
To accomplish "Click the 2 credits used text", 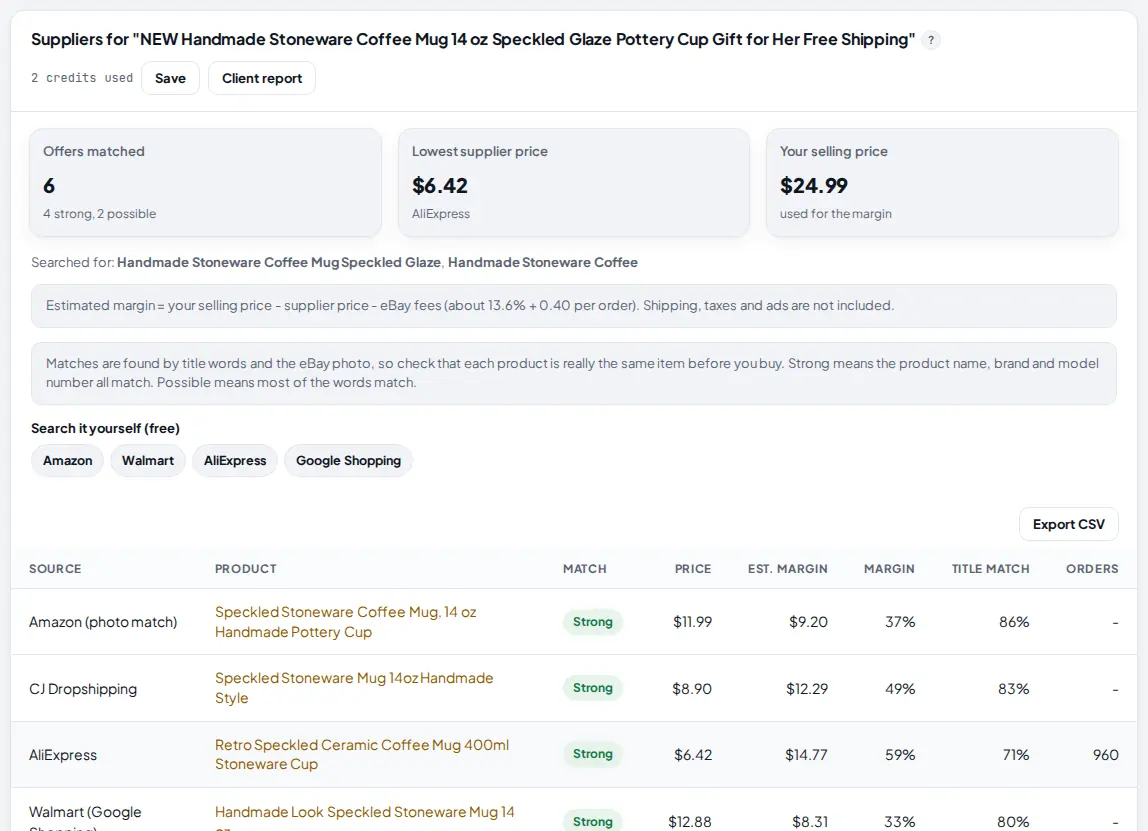I will pos(82,78).
